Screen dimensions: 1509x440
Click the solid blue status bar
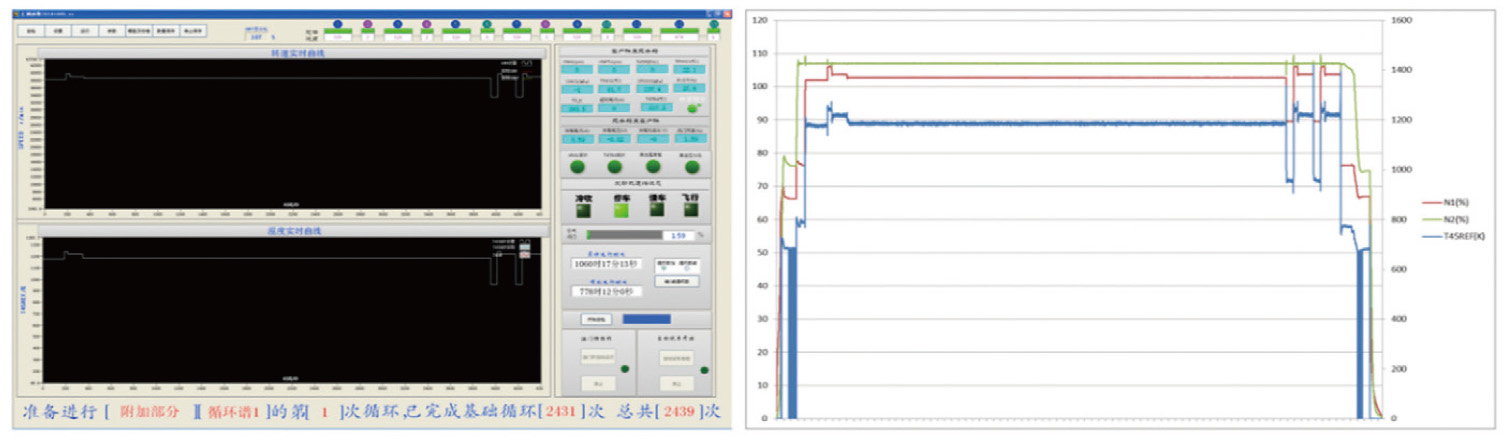[646, 320]
